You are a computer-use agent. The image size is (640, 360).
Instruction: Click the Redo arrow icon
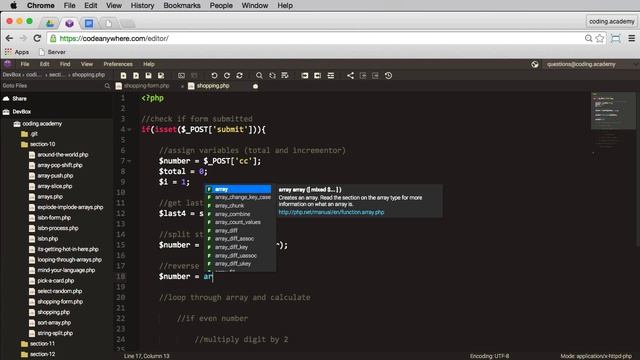pos(227,76)
